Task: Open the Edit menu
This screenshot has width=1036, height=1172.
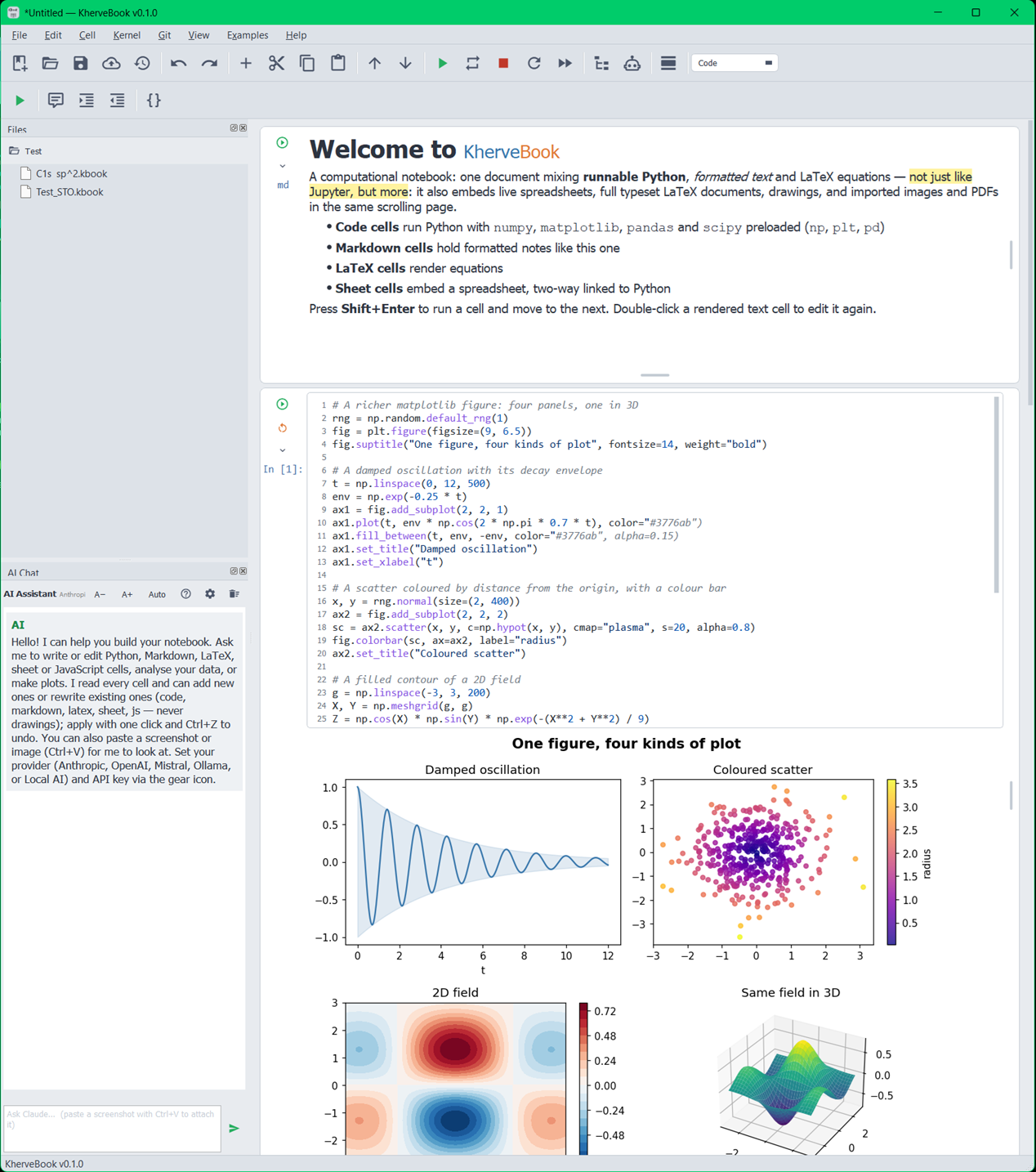Action: pos(53,35)
